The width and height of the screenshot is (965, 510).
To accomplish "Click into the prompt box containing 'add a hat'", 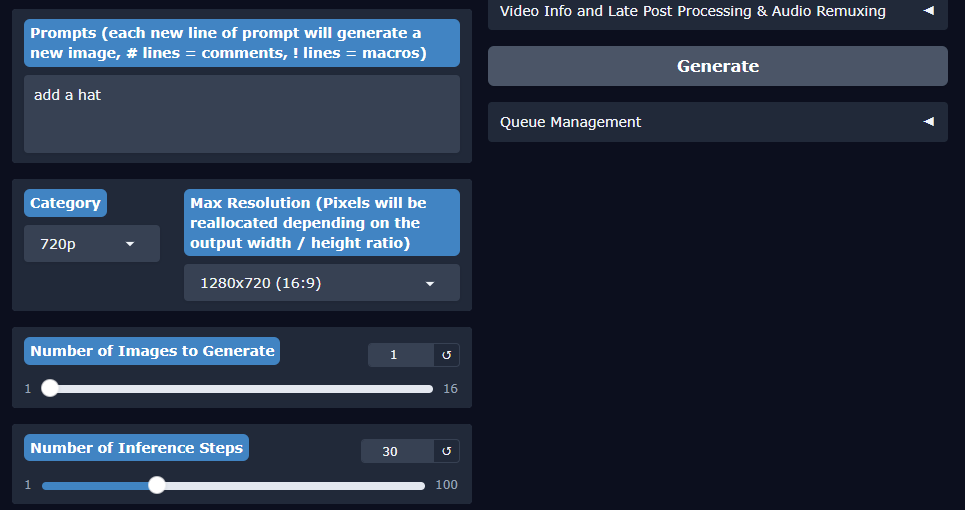I will coord(241,113).
